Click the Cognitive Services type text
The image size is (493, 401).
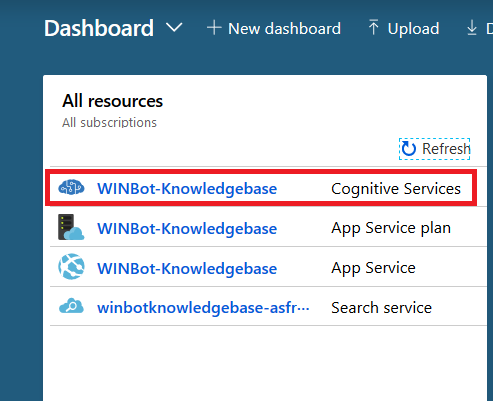396,189
